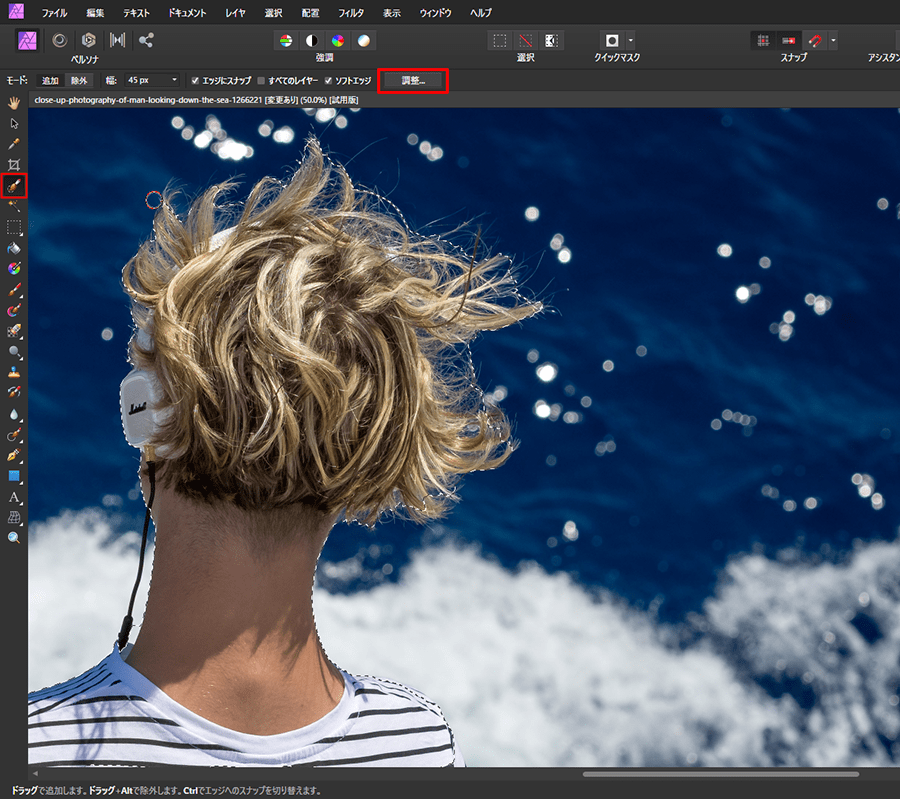Click the Flood Fill bucket tool

point(14,247)
